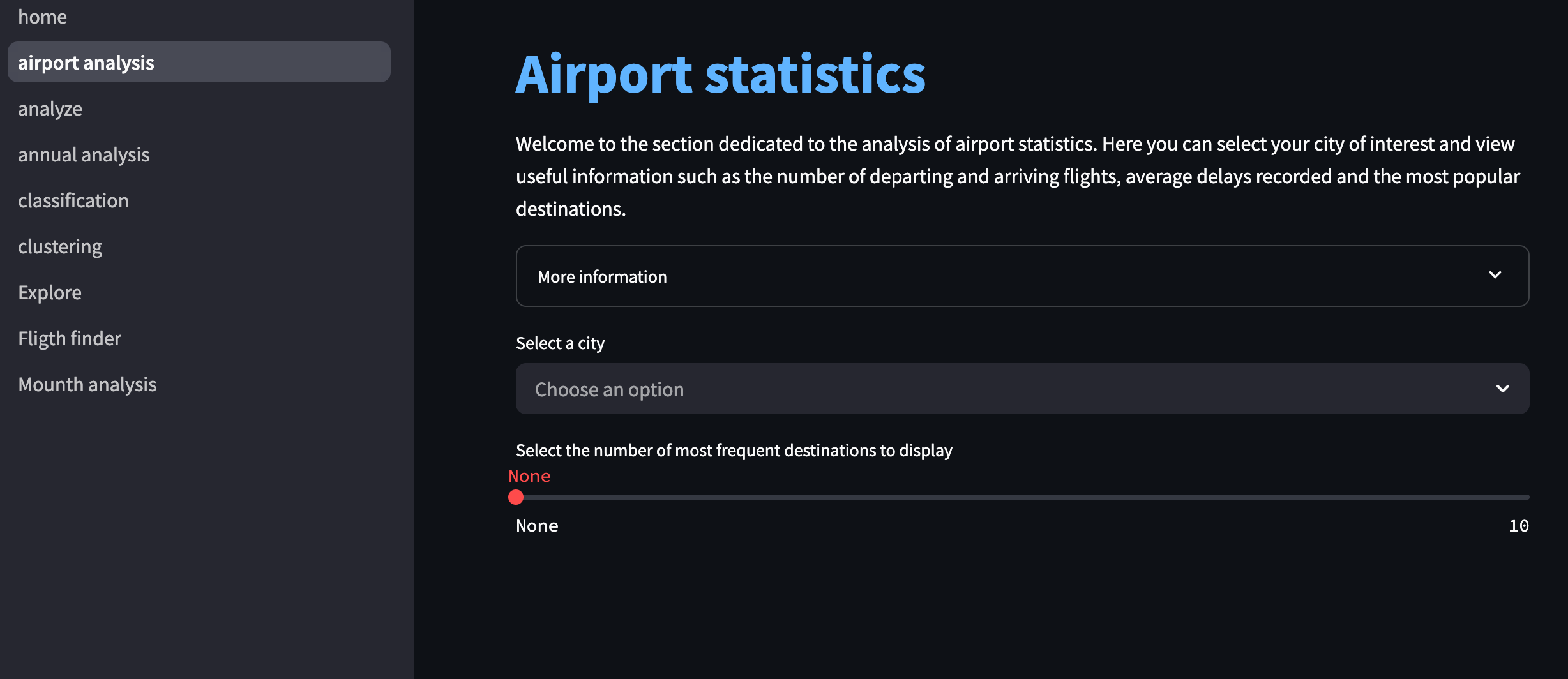The image size is (1568, 679).
Task: Open the Select a city dropdown
Action: click(1022, 389)
